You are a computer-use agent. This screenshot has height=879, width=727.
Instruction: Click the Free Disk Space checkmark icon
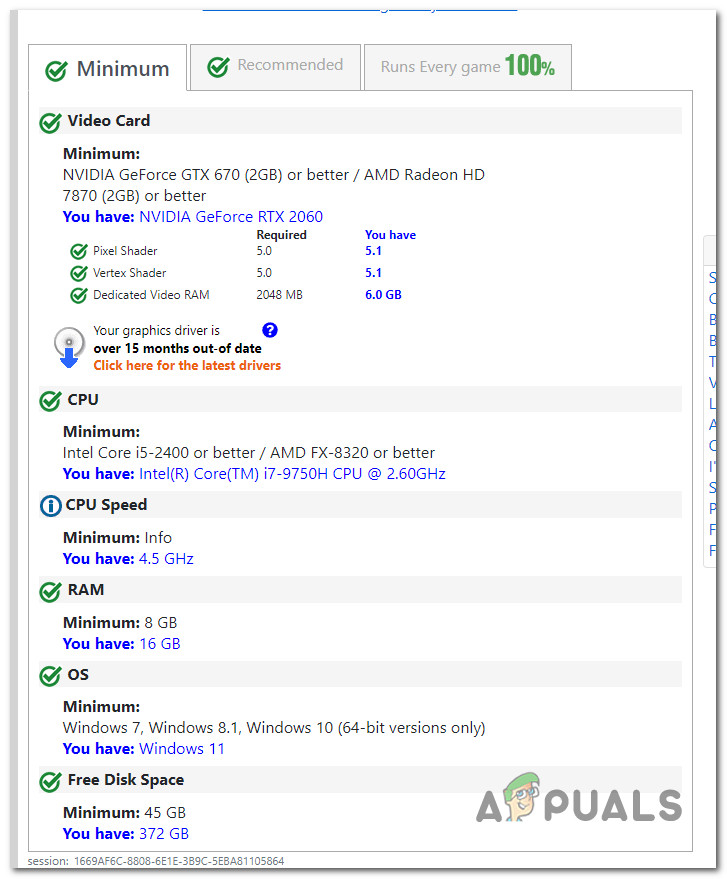pos(50,781)
